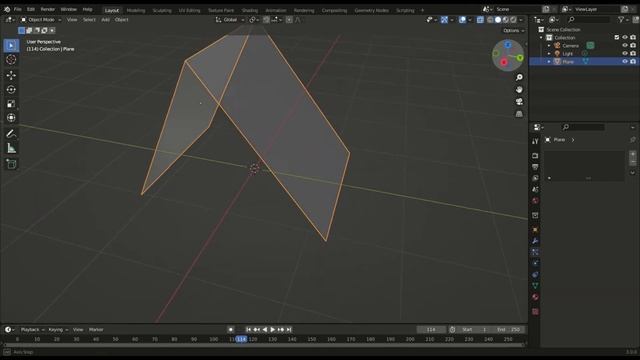This screenshot has width=640, height=360.
Task: Expand the Camera tree item
Action: [549, 45]
